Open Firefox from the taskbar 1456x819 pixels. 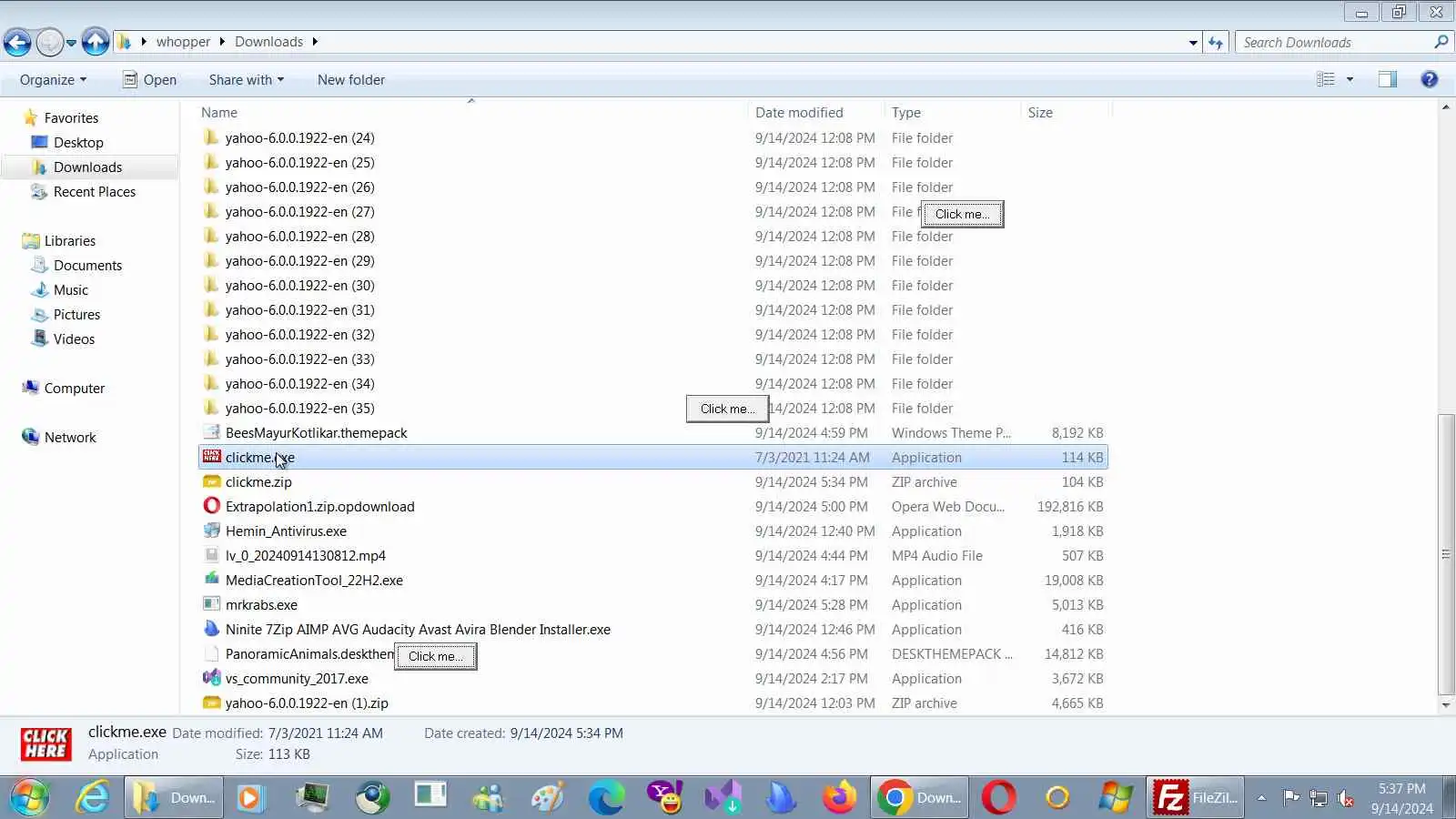[x=839, y=798]
